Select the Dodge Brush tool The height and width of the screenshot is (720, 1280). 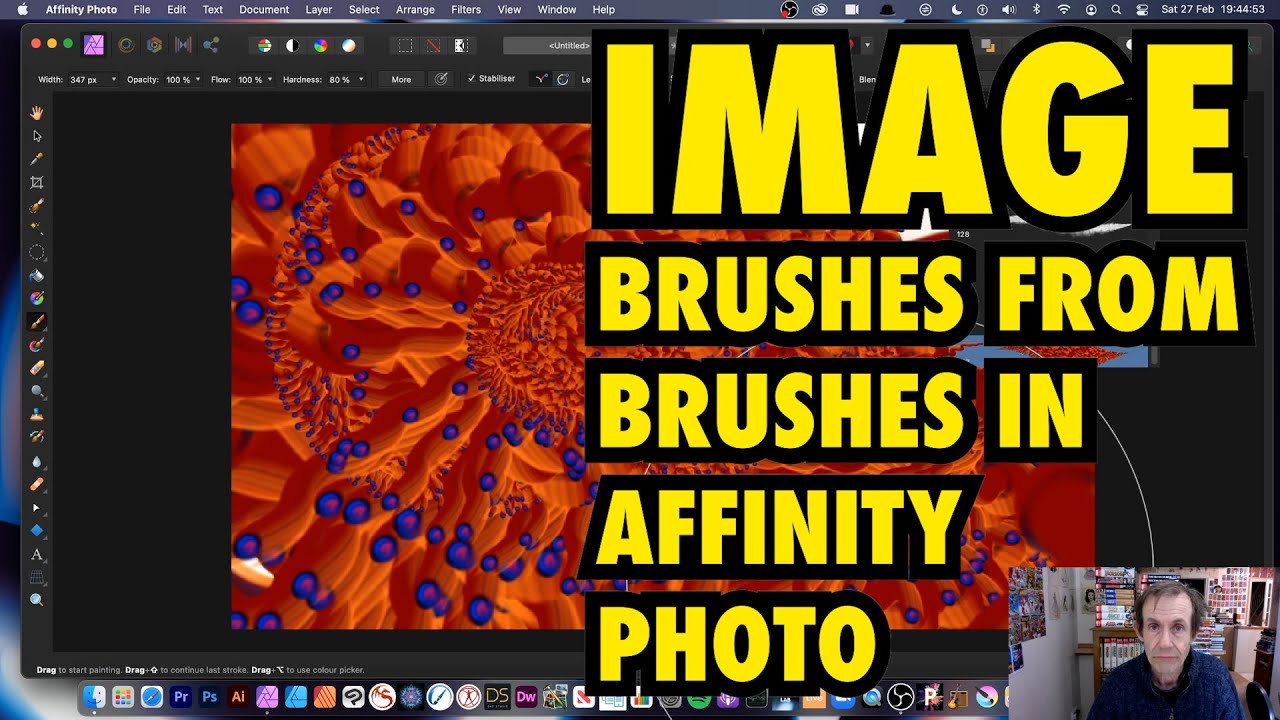point(37,391)
